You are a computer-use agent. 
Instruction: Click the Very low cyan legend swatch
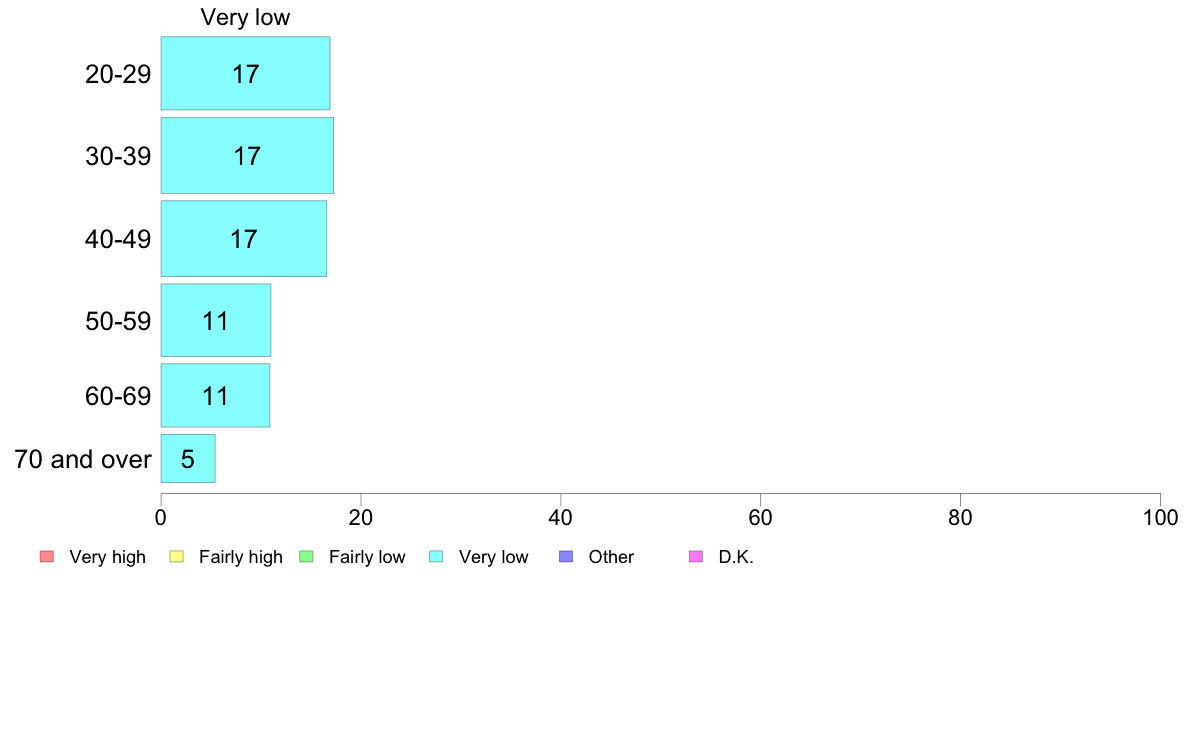click(x=436, y=556)
